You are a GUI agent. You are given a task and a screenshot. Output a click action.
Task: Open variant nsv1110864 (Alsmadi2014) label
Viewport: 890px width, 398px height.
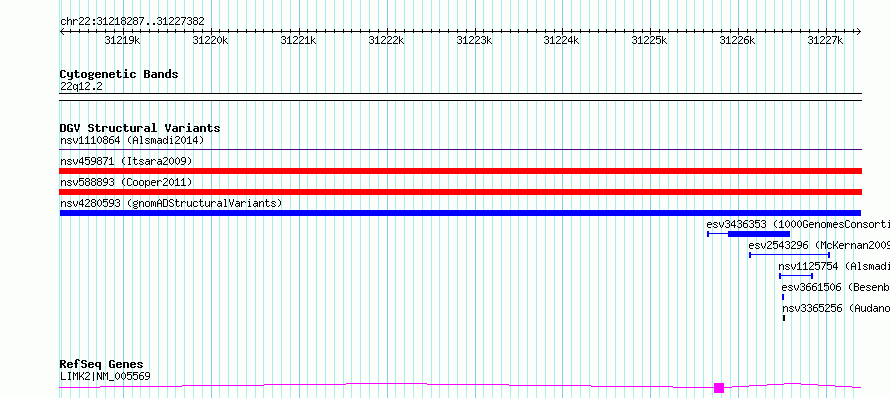(132, 140)
